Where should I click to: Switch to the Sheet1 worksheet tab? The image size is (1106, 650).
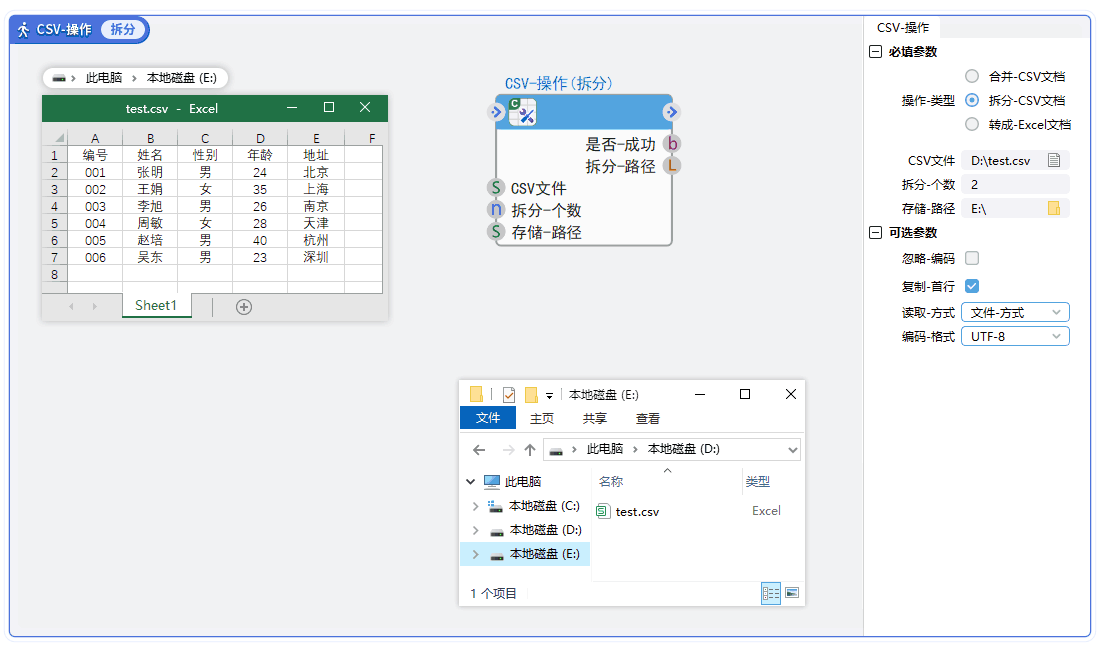(x=156, y=306)
